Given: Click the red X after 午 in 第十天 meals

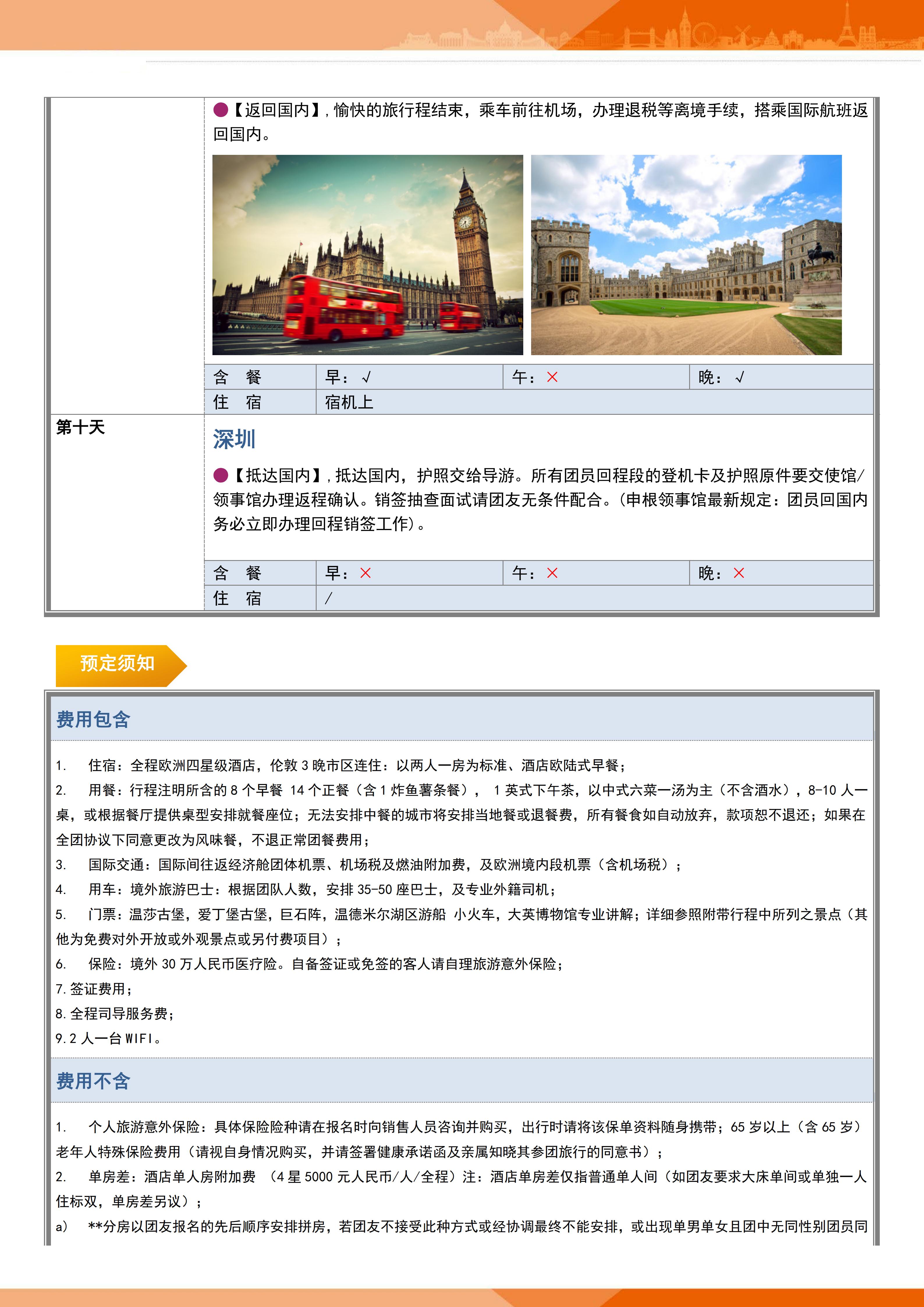Looking at the screenshot, I should pos(552,573).
